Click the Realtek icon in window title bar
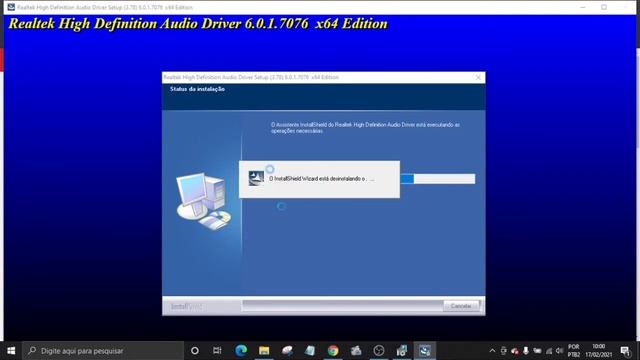Image resolution: width=640 pixels, height=360 pixels. [11, 7]
